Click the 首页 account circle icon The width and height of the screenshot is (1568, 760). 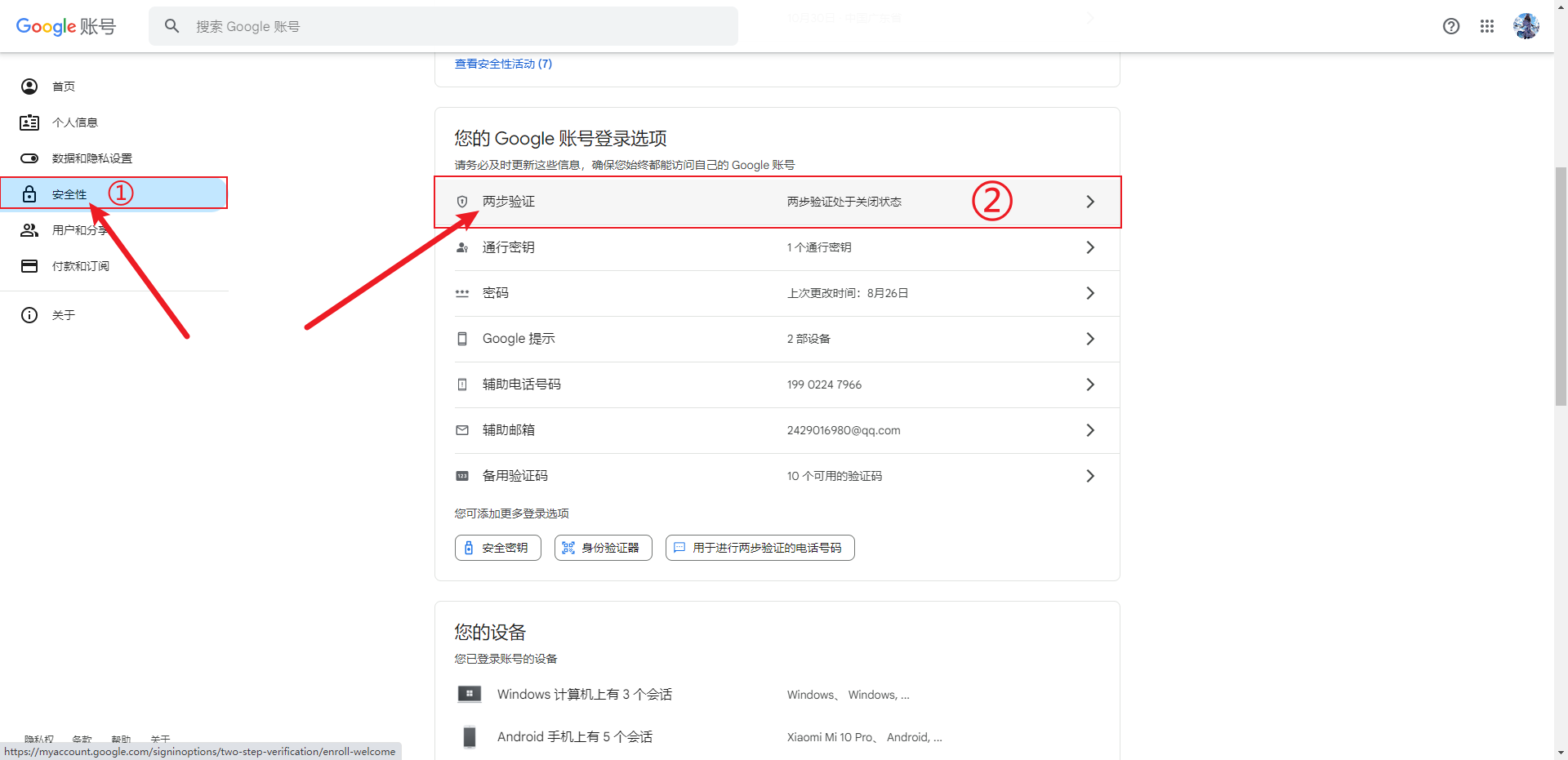coord(29,87)
